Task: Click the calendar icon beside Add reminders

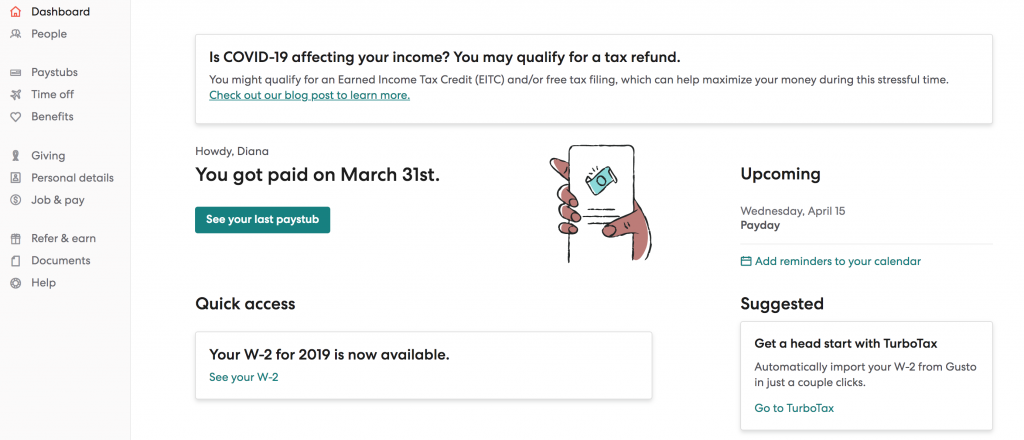Action: pyautogui.click(x=746, y=261)
